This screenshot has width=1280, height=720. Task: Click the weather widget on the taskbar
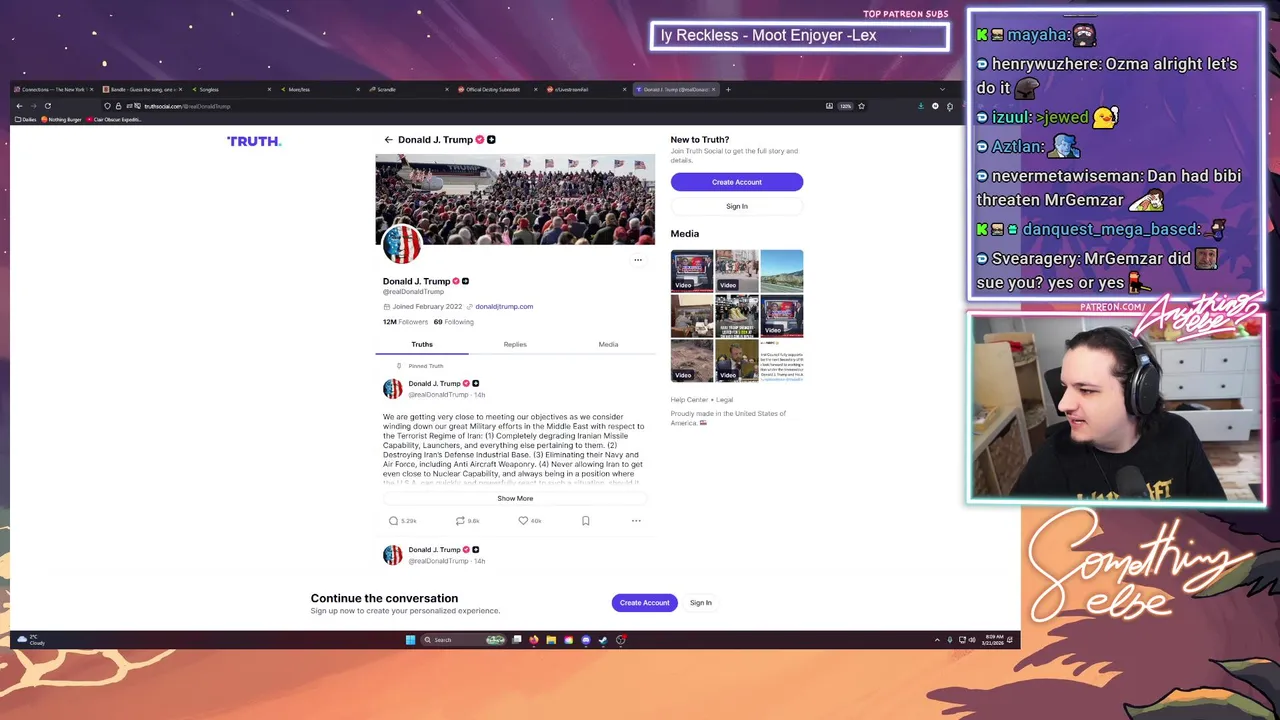tap(31, 640)
